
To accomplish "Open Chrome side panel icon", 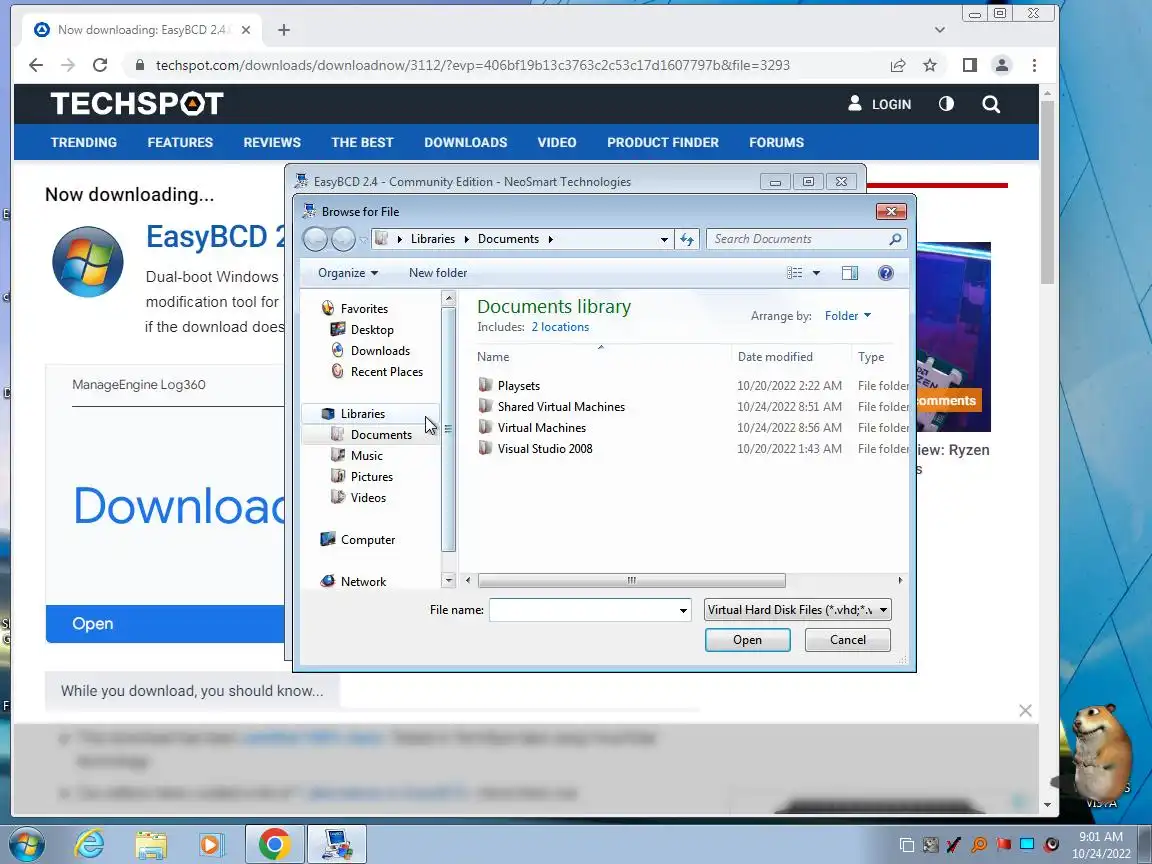I will [970, 65].
